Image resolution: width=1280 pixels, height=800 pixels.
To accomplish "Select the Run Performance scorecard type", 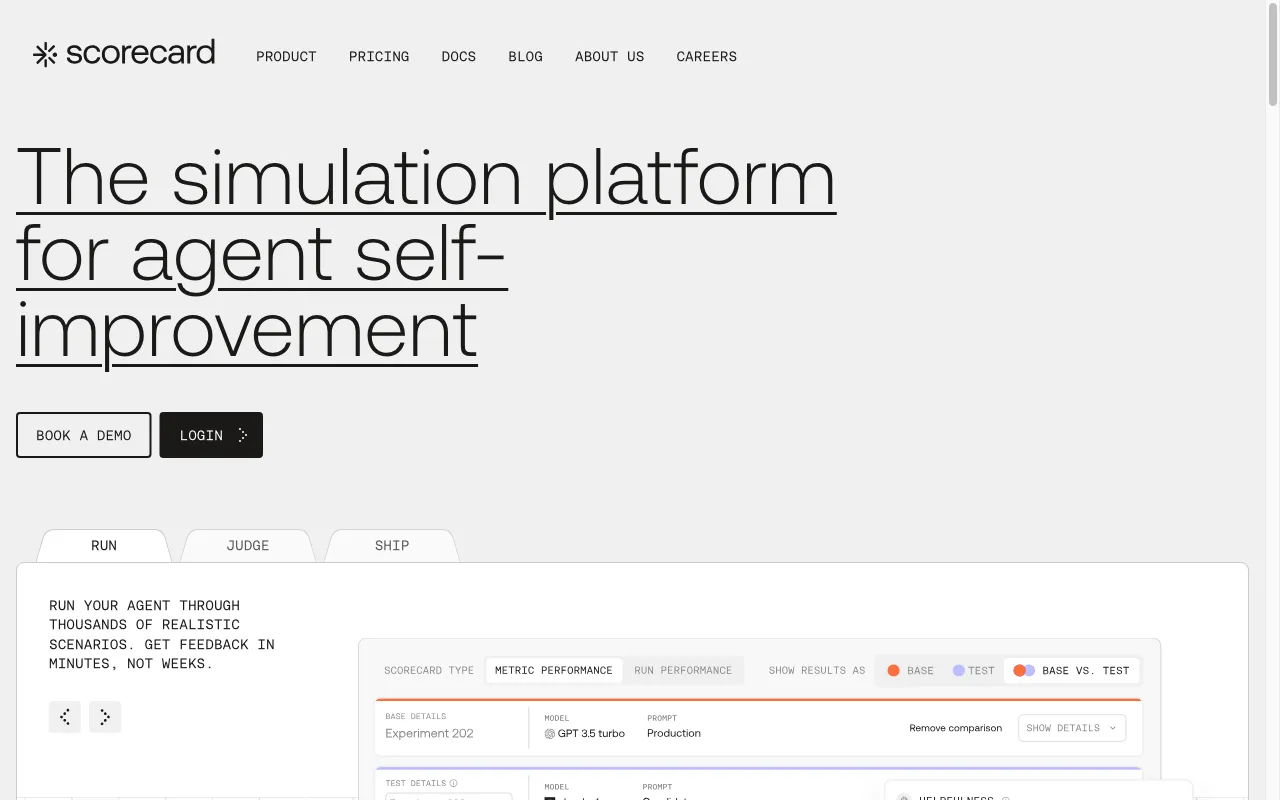I will (x=683, y=670).
